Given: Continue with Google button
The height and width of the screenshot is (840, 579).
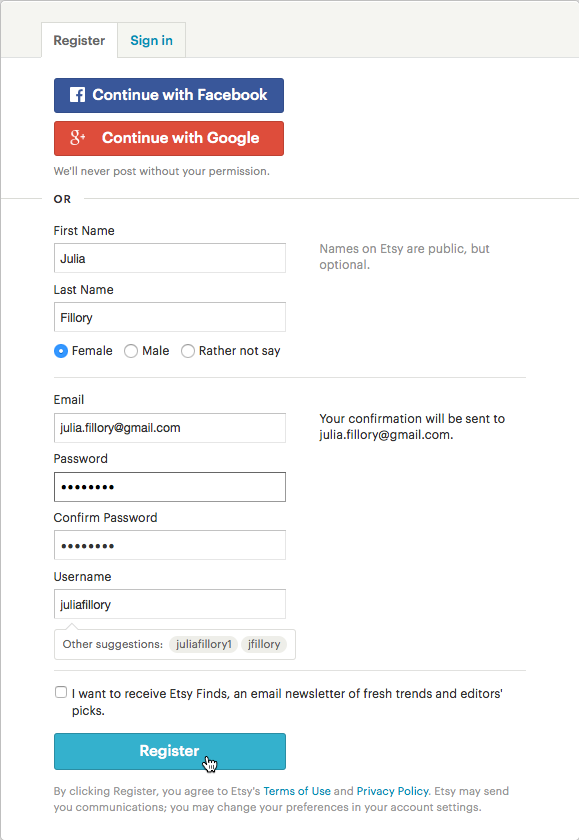Looking at the screenshot, I should 169,138.
